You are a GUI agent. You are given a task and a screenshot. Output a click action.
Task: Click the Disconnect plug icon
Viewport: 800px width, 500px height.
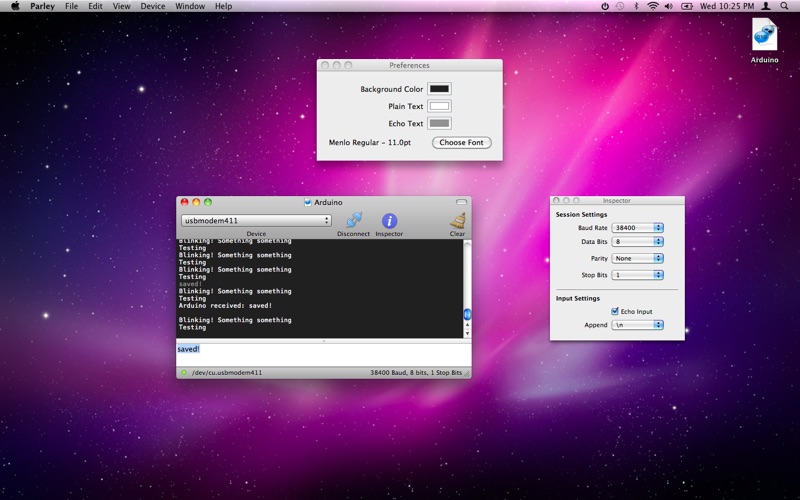coord(354,220)
